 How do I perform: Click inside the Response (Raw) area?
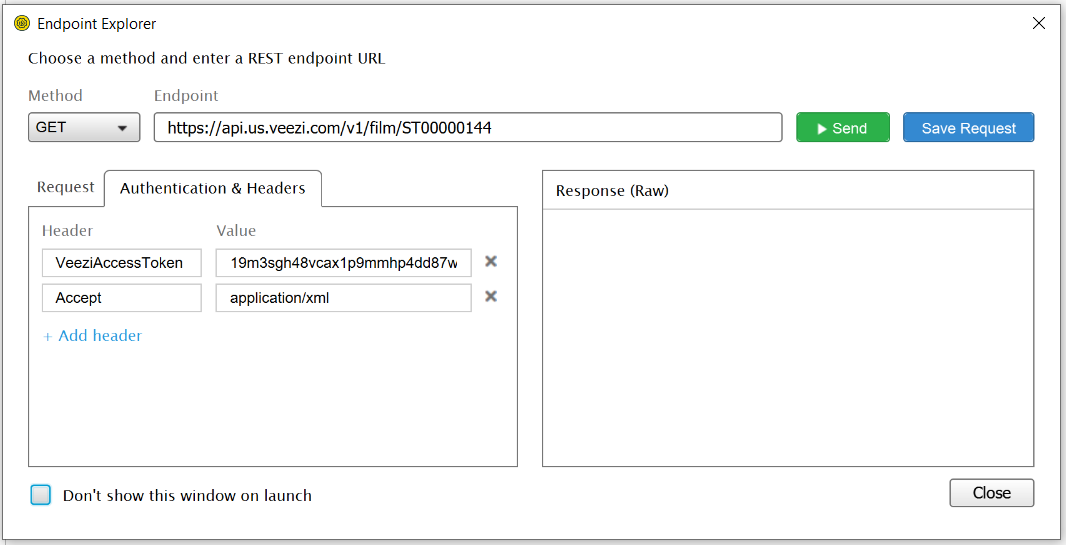tap(788, 337)
